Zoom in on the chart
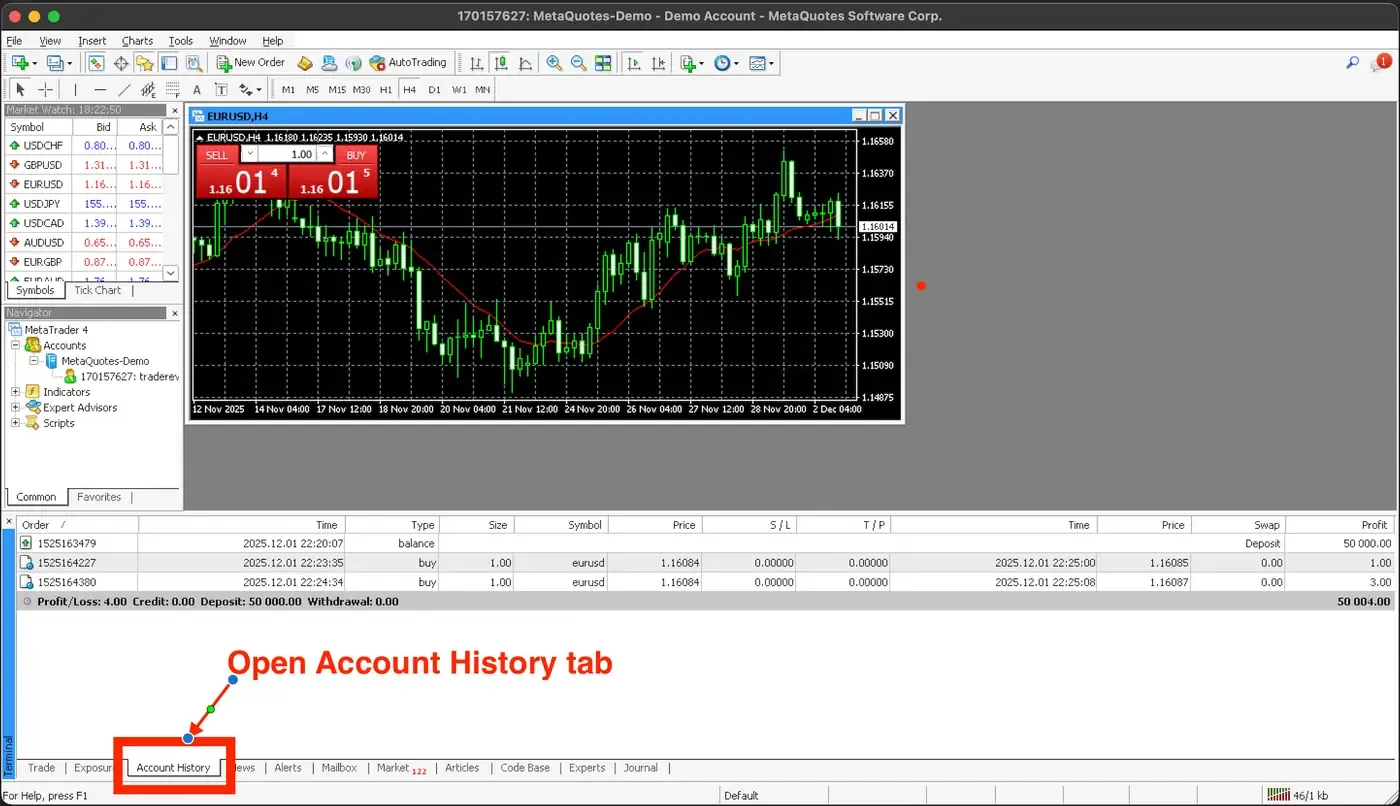This screenshot has width=1400, height=806. 553,63
